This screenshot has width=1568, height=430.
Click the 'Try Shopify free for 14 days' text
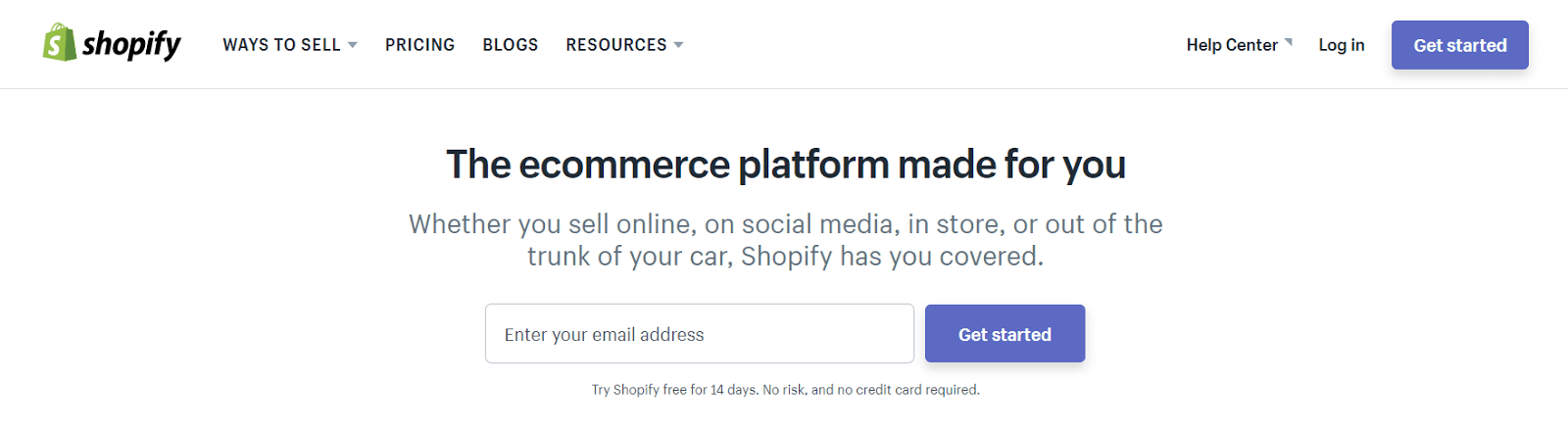[674, 390]
